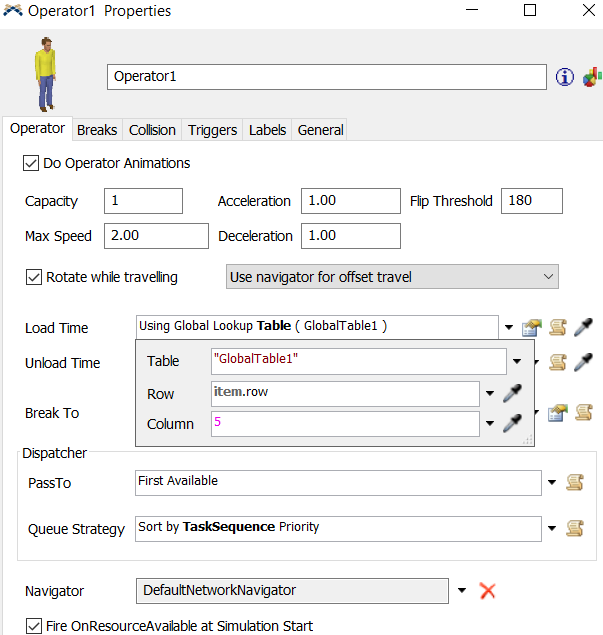This screenshot has width=603, height=635.
Task: Open code editor scroll icon for PassTo
Action: (575, 483)
